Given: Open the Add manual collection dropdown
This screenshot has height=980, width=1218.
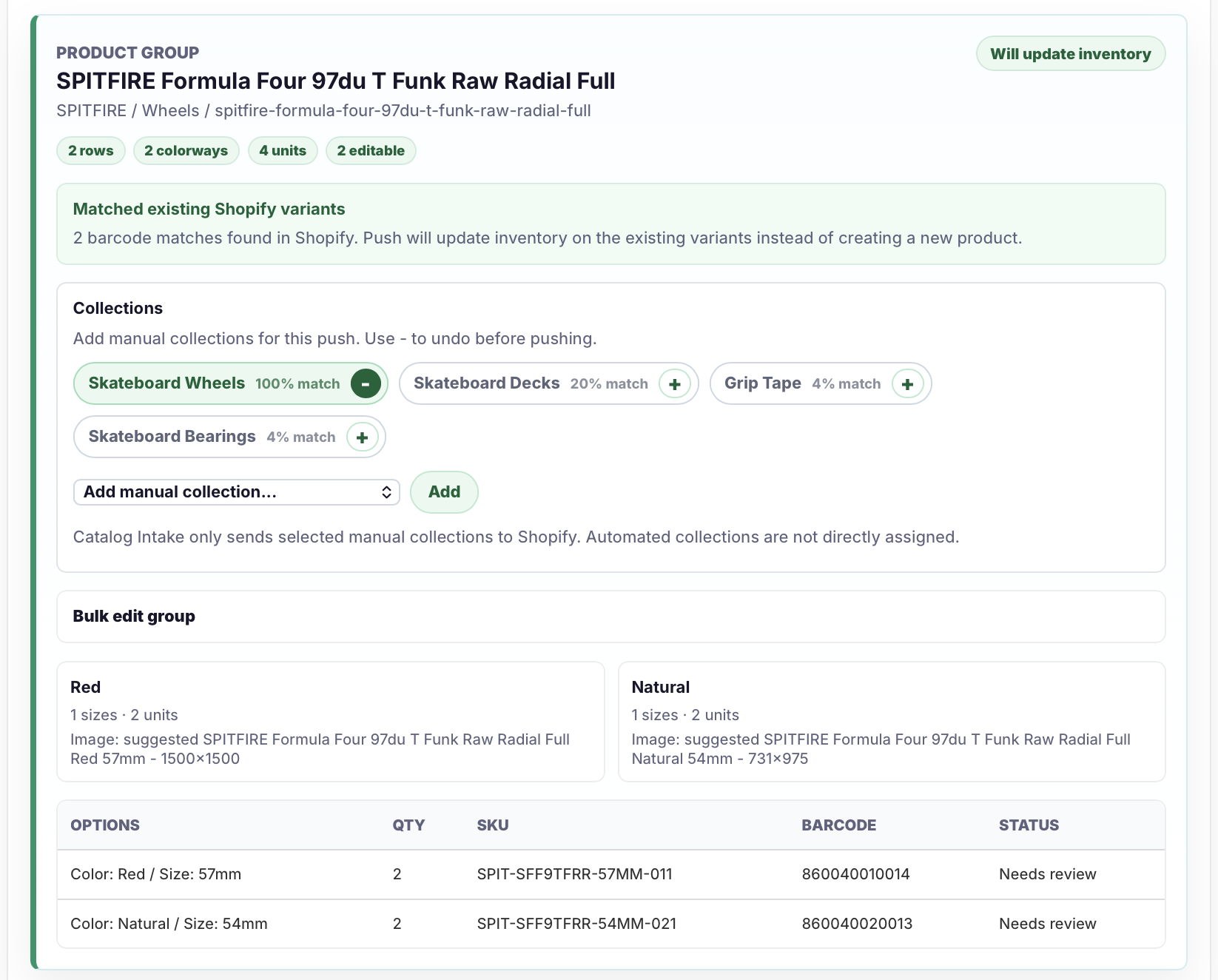Looking at the screenshot, I should [x=237, y=492].
